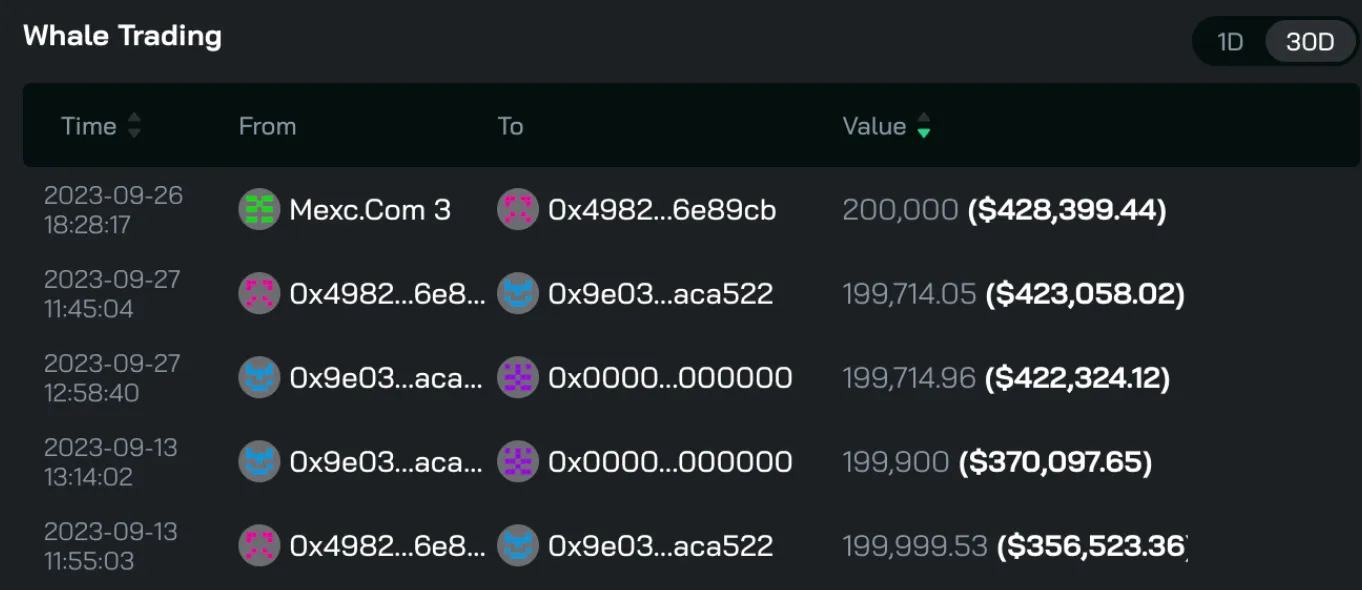Click the pink avatar beside 0x4982...6e89cb in the To column

click(x=518, y=210)
